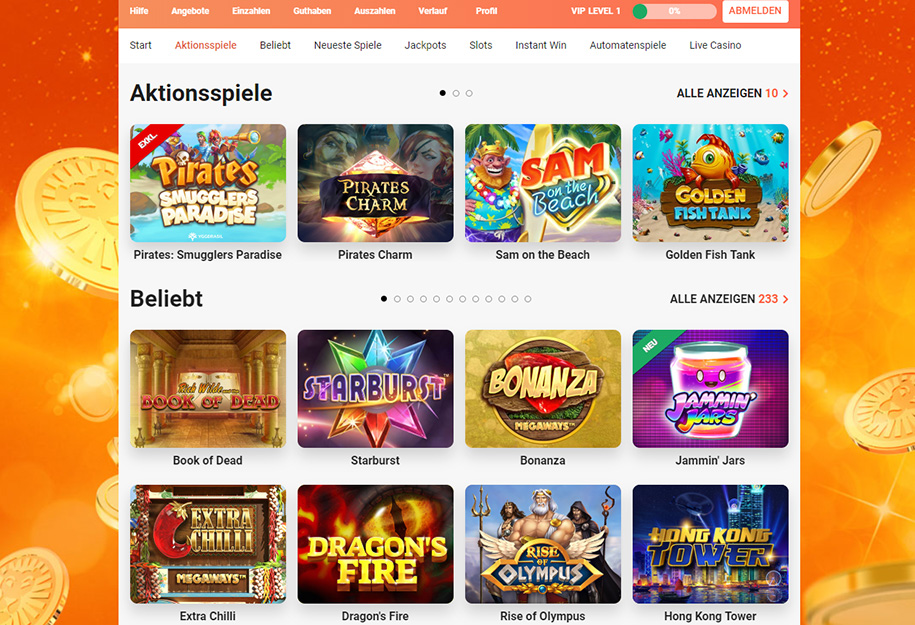Viewport: 915px width, 625px height.
Task: Open the Pirates: Smugglers Paradise game tile
Action: tap(208, 183)
